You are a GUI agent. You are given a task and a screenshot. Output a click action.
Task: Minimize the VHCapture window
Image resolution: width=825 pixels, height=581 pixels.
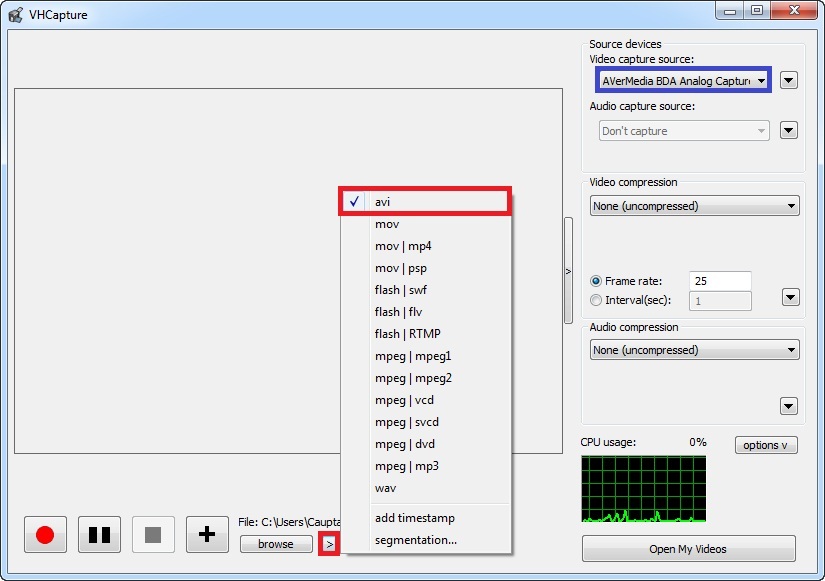point(730,11)
